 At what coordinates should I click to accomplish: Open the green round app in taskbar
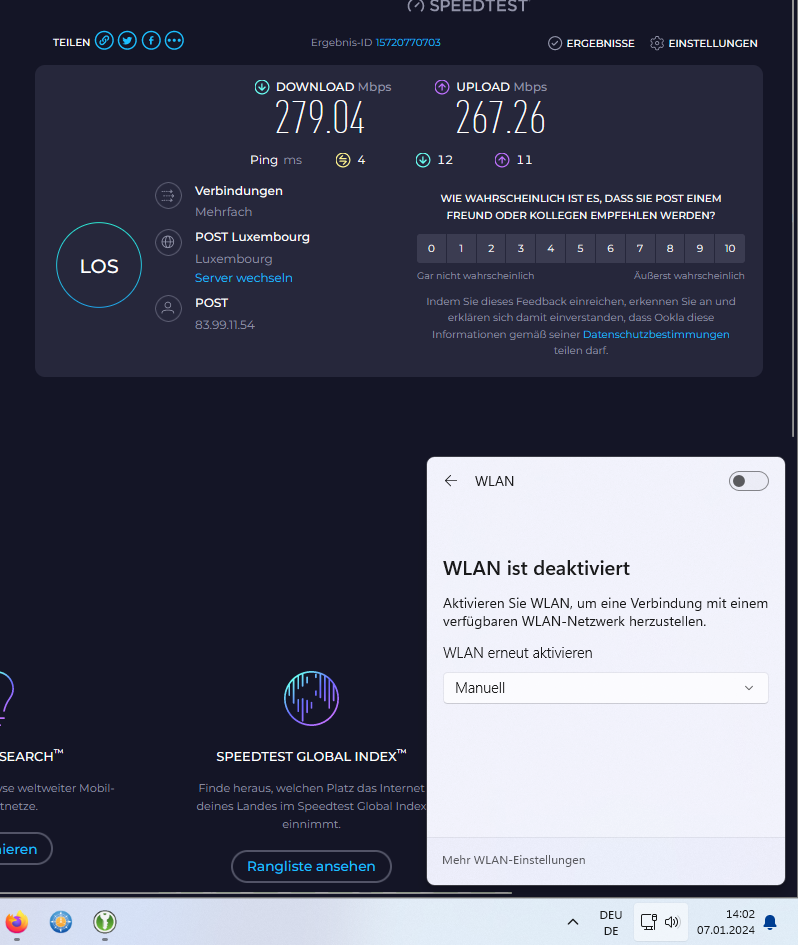tap(105, 922)
